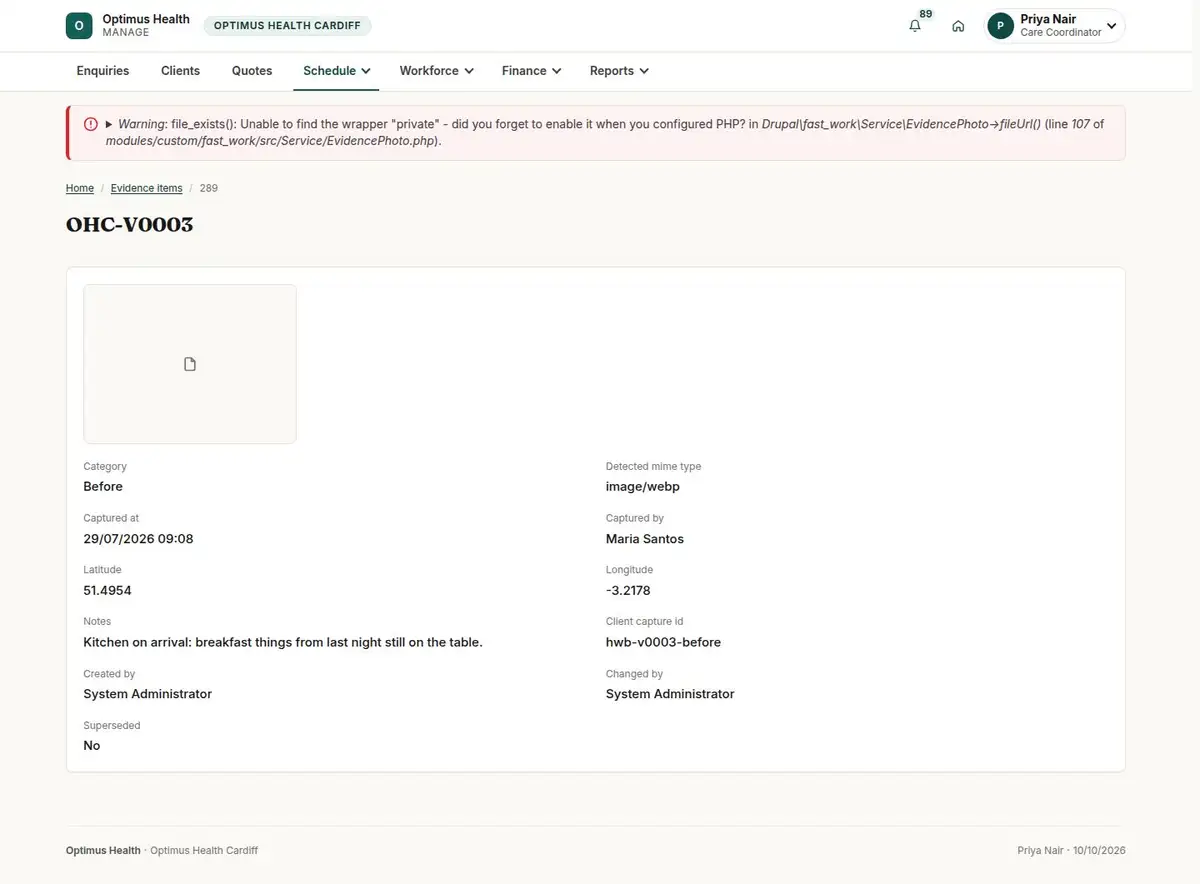Image resolution: width=1200 pixels, height=884 pixels.
Task: Click the capture id hwb-v0003-before
Action: [x=663, y=642]
